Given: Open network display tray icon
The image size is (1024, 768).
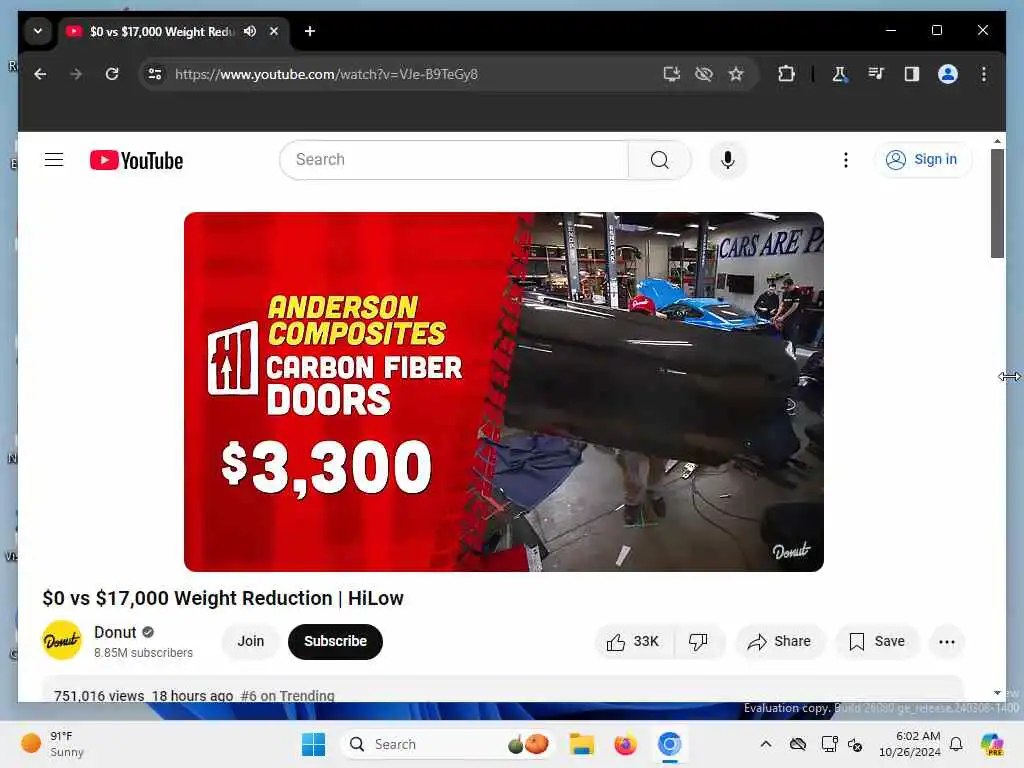Looking at the screenshot, I should [829, 744].
